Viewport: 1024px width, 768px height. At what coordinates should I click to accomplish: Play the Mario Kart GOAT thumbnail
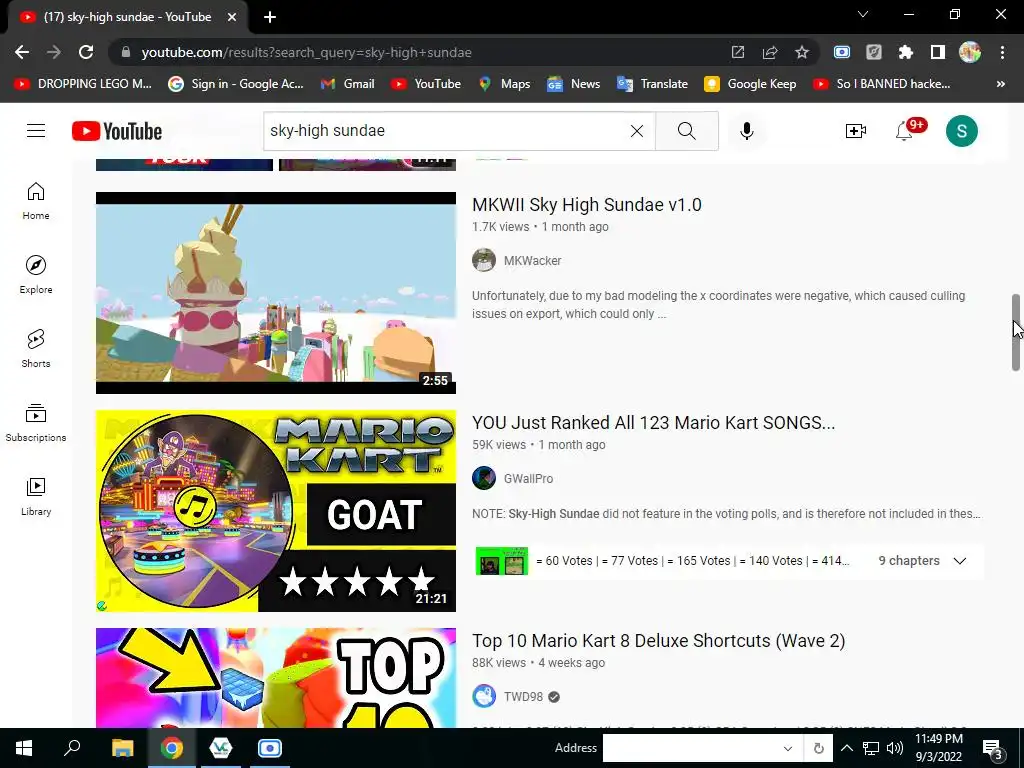[x=276, y=511]
